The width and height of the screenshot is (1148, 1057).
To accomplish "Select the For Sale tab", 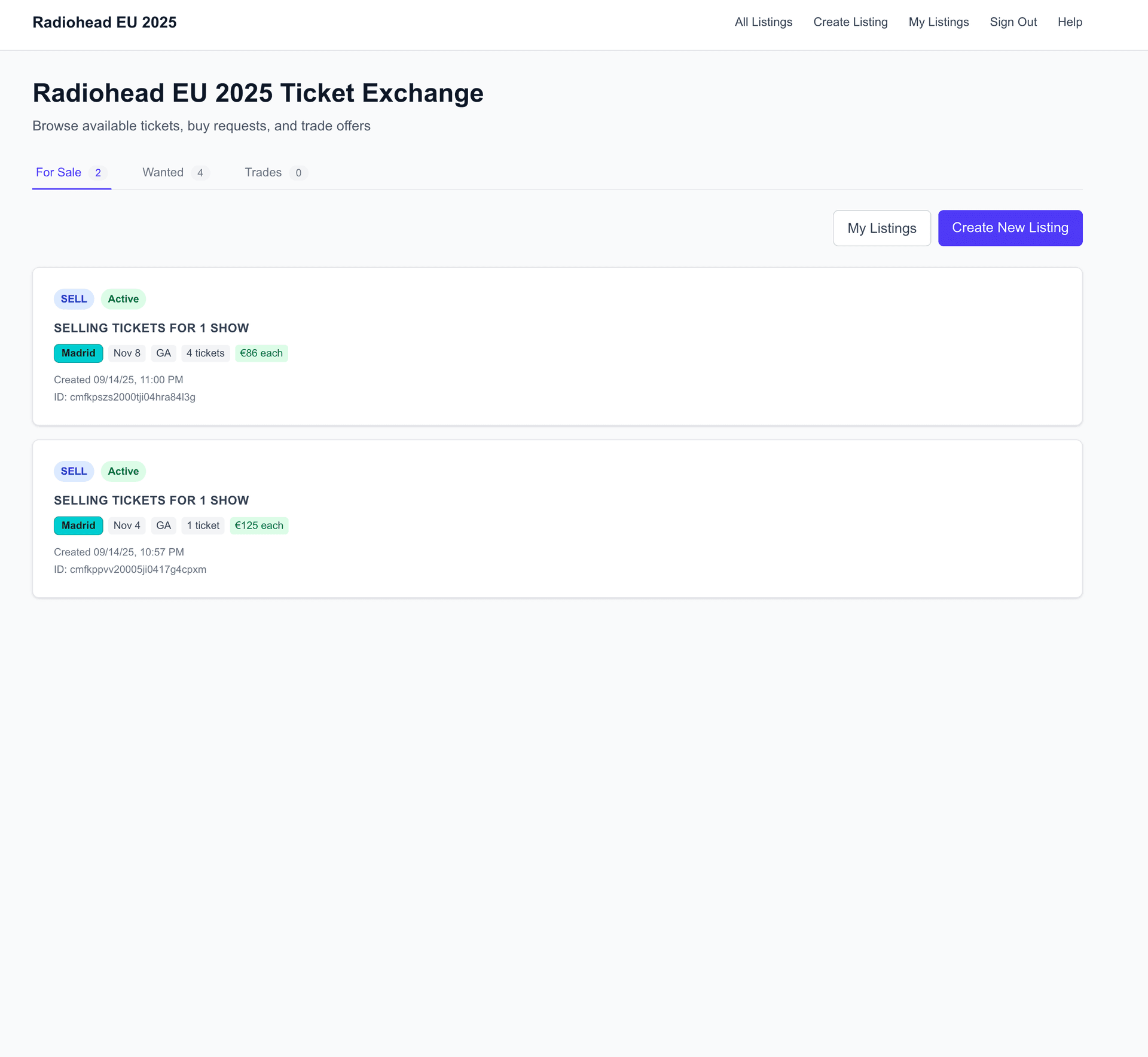I will point(72,173).
